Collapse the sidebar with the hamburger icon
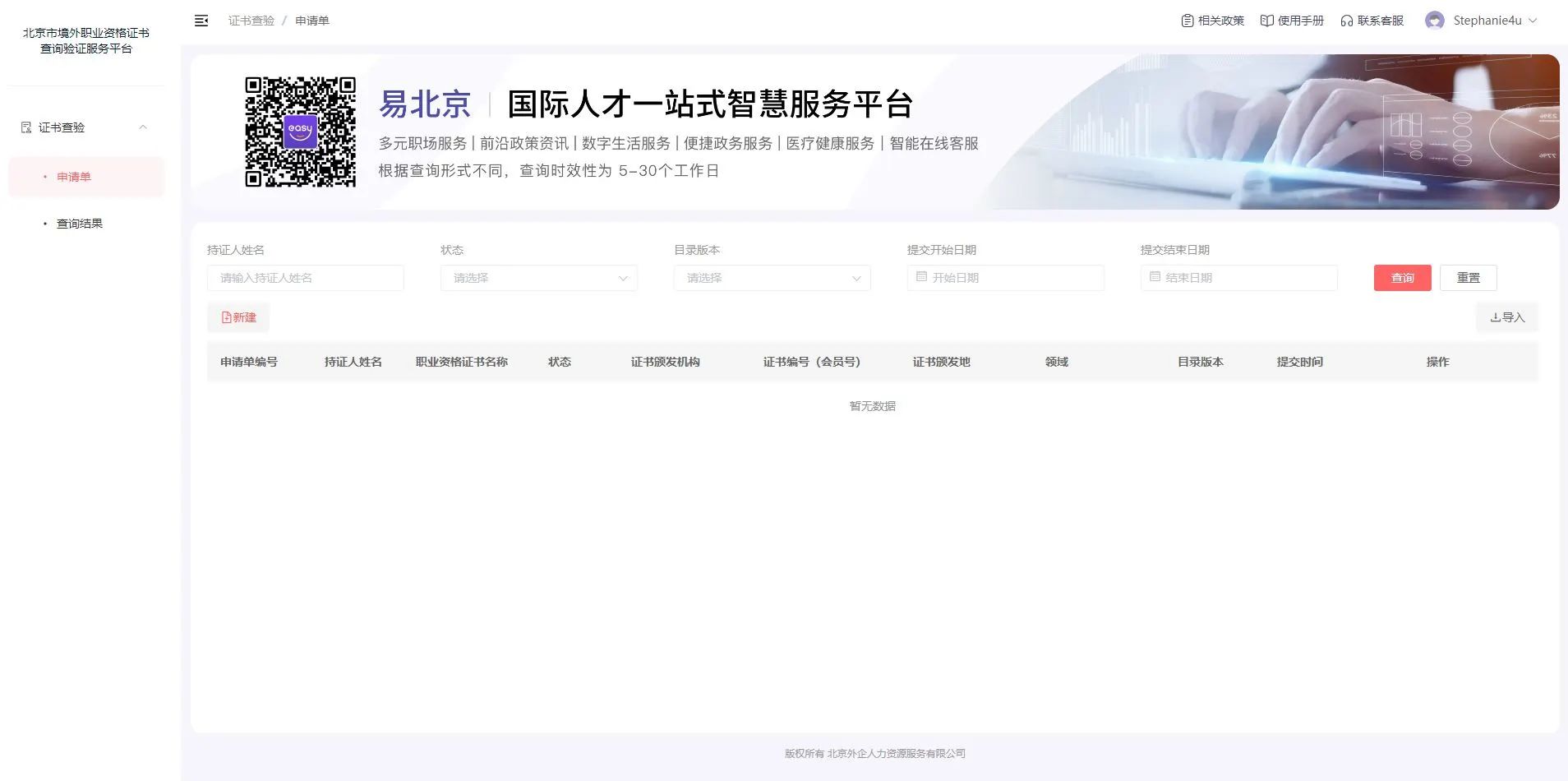 click(201, 21)
